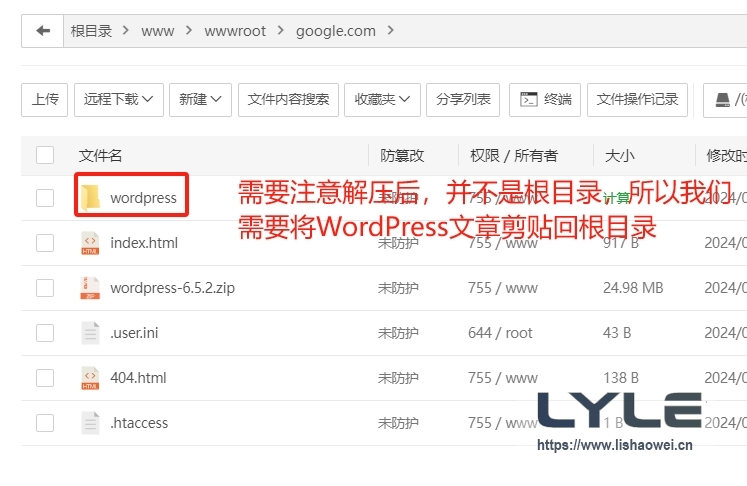Expand the 收藏夹 dropdown
Screen dimensions: 747x486
point(382,100)
